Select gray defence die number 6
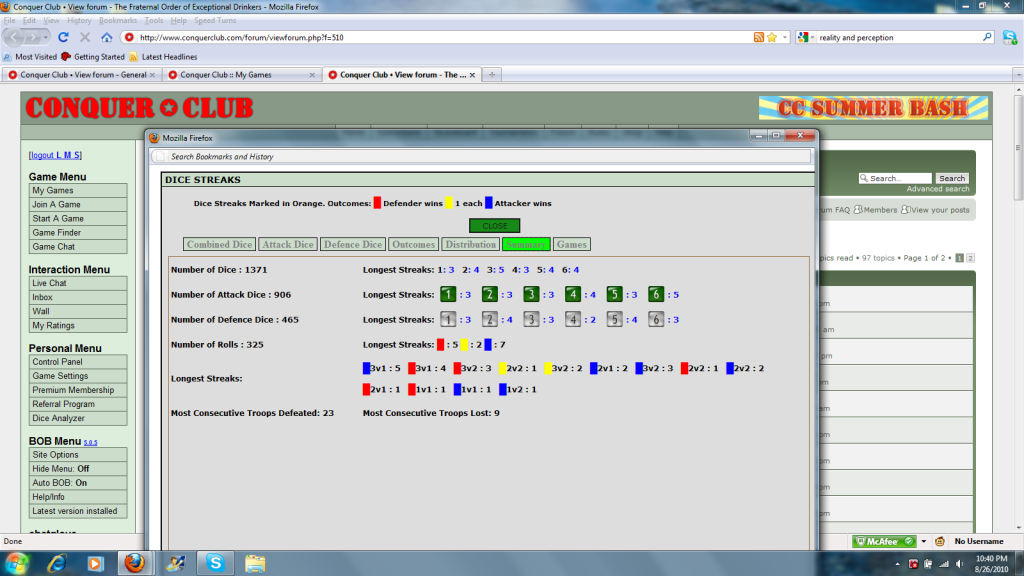This screenshot has width=1024, height=576. point(656,319)
